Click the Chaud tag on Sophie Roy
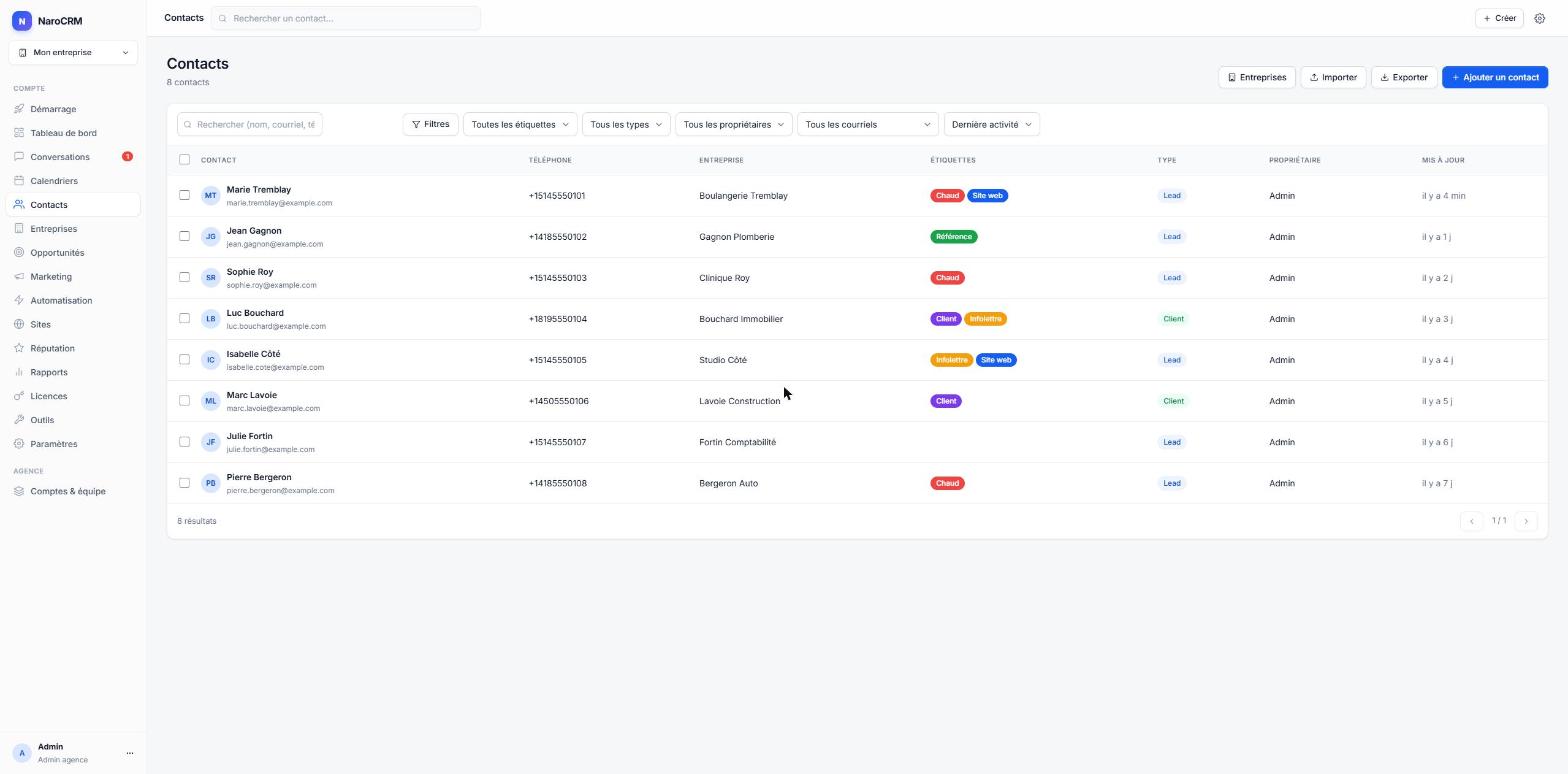 tap(947, 278)
